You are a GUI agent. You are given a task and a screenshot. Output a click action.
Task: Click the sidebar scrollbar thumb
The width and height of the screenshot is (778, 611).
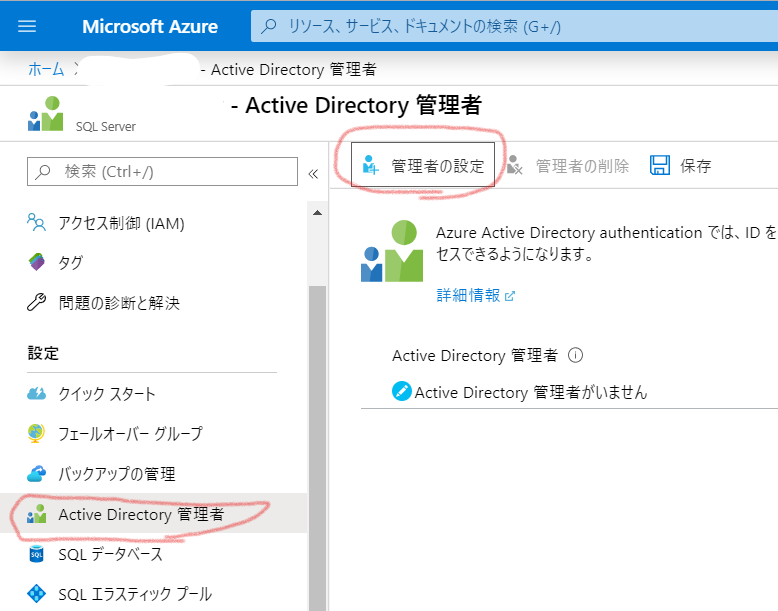(318, 448)
